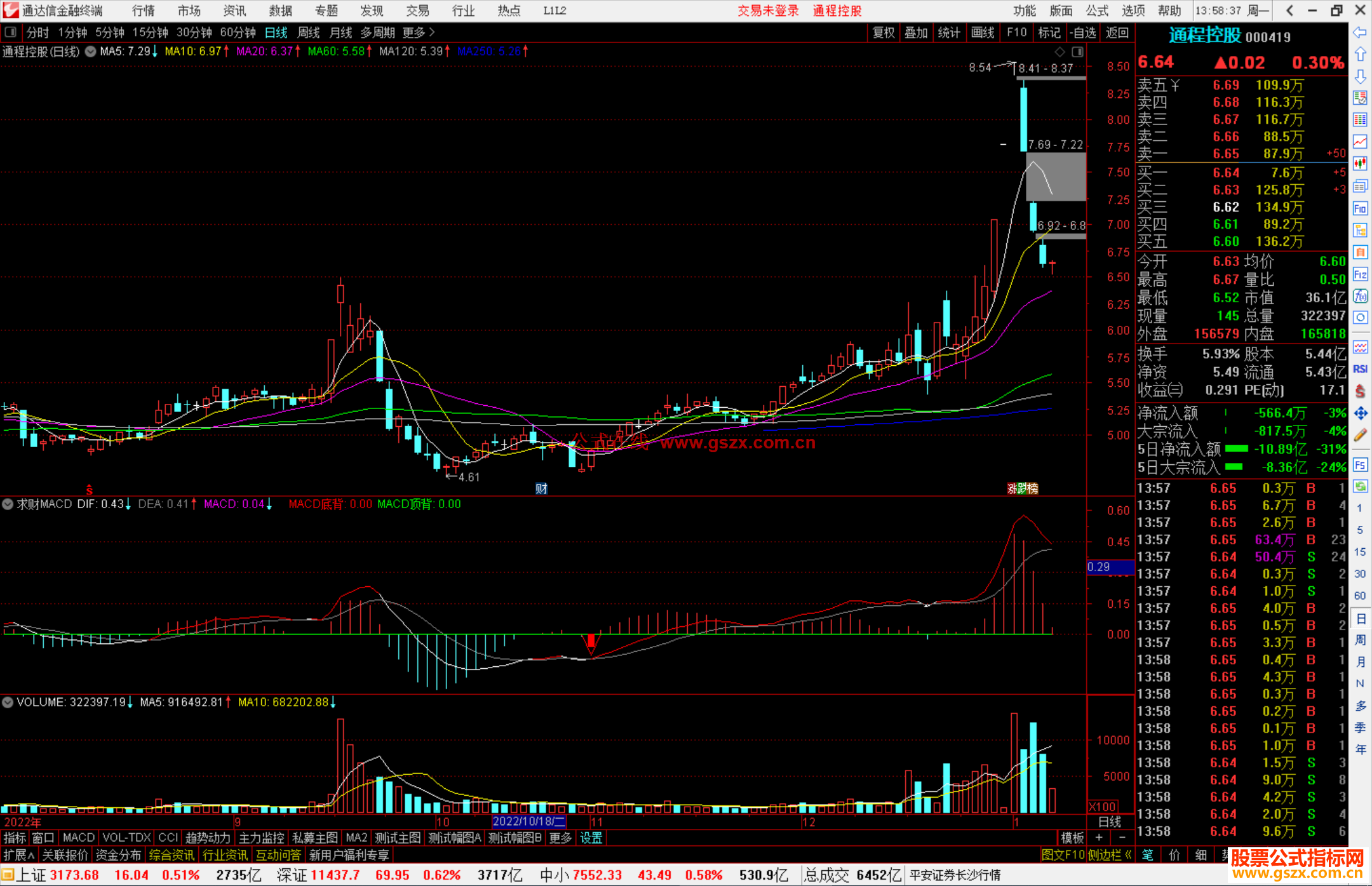The image size is (1372, 886).
Task: Switch to the 周线 period tab
Action: point(309,32)
